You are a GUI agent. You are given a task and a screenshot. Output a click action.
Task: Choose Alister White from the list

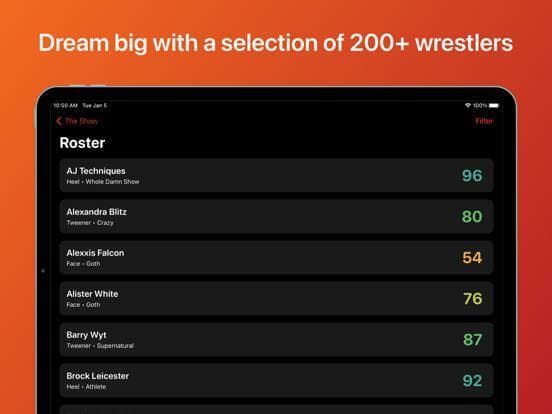(276, 298)
